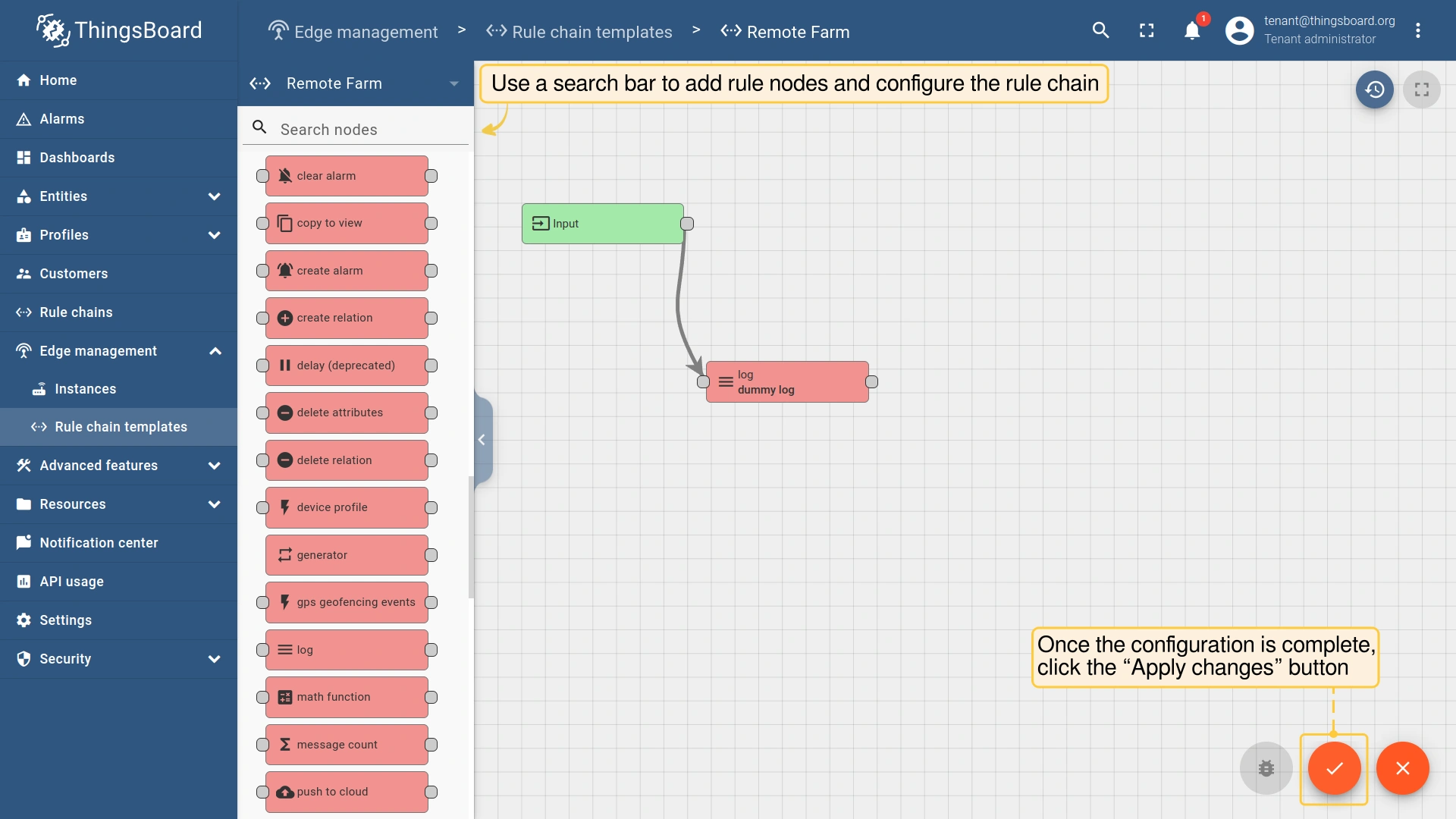Click the header search magnifier icon
The image size is (1456, 819).
click(x=1100, y=31)
